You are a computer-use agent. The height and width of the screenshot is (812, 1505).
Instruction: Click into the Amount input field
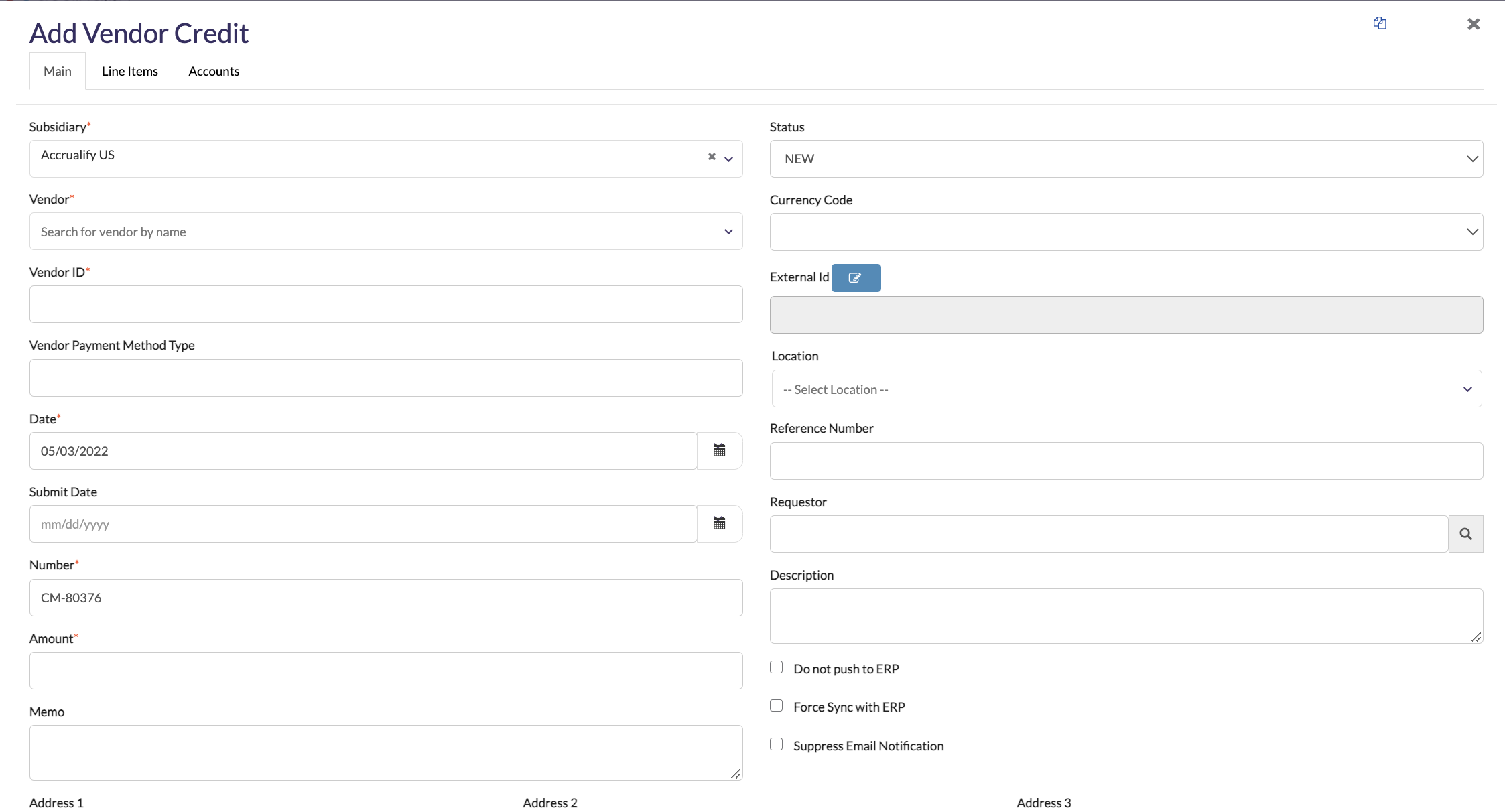coord(385,671)
